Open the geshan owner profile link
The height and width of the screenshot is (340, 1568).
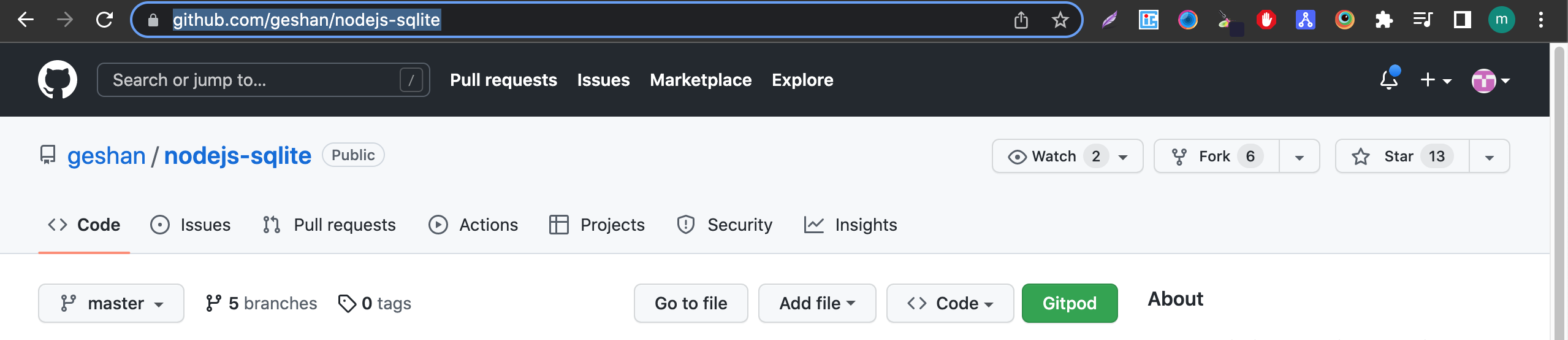point(106,156)
